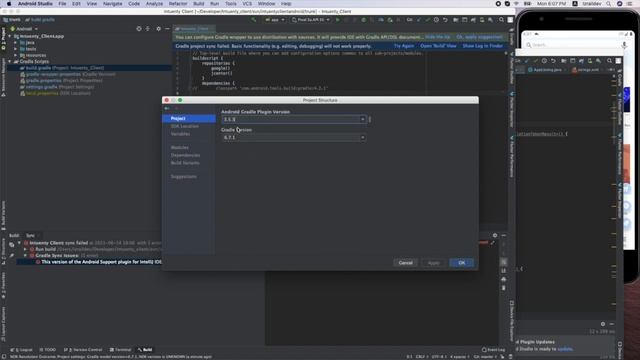Click the Git rollback undo arrow icon

point(445,20)
